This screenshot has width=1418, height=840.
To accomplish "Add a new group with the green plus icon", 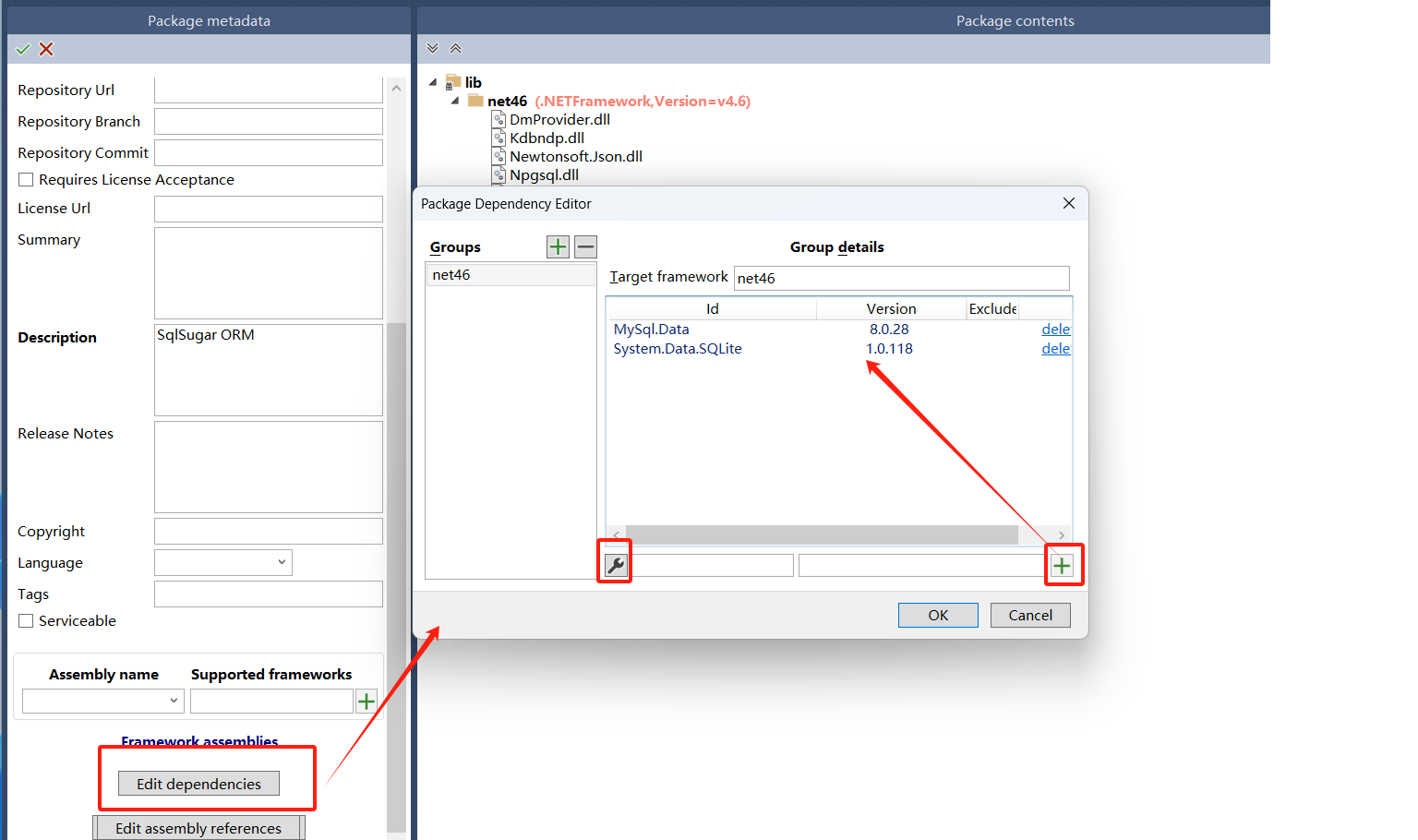I will 558,246.
